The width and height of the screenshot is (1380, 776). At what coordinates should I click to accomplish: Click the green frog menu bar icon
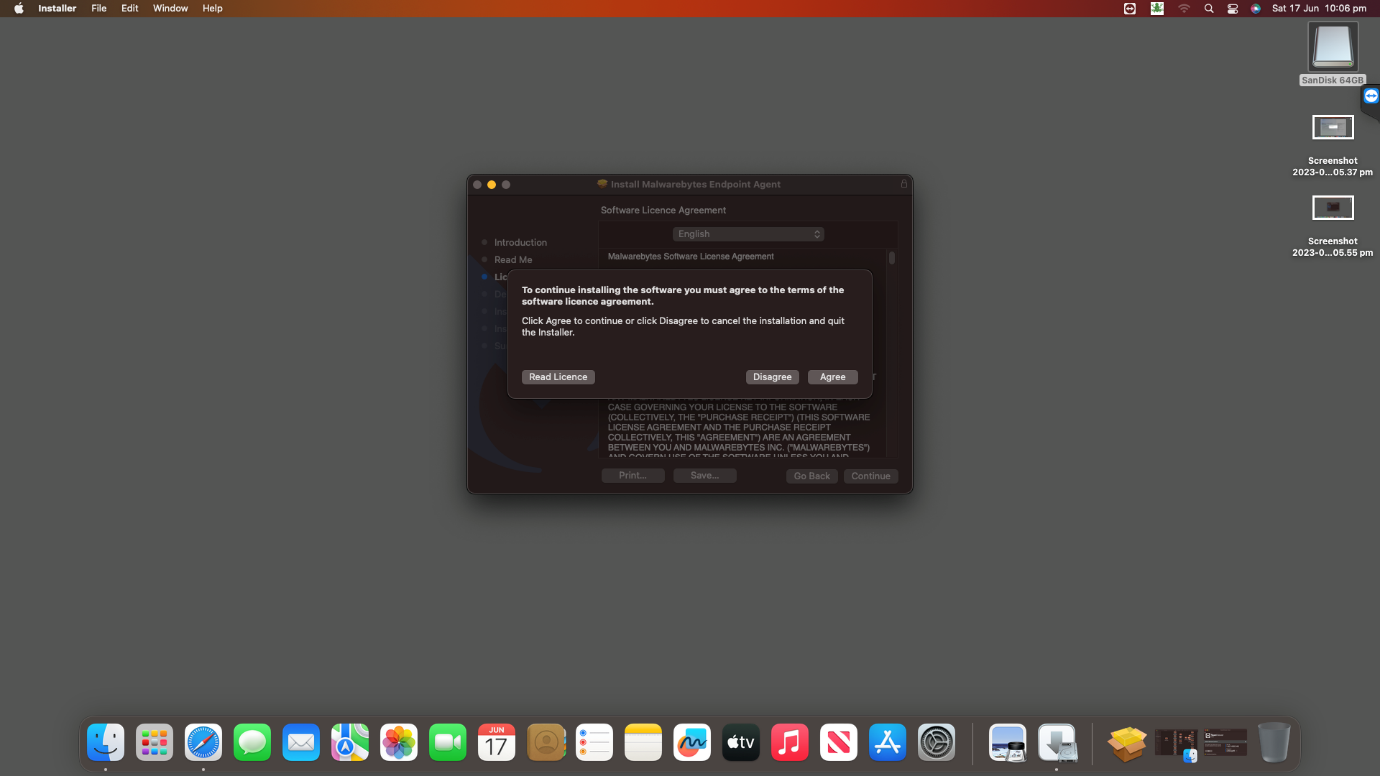coord(1157,8)
